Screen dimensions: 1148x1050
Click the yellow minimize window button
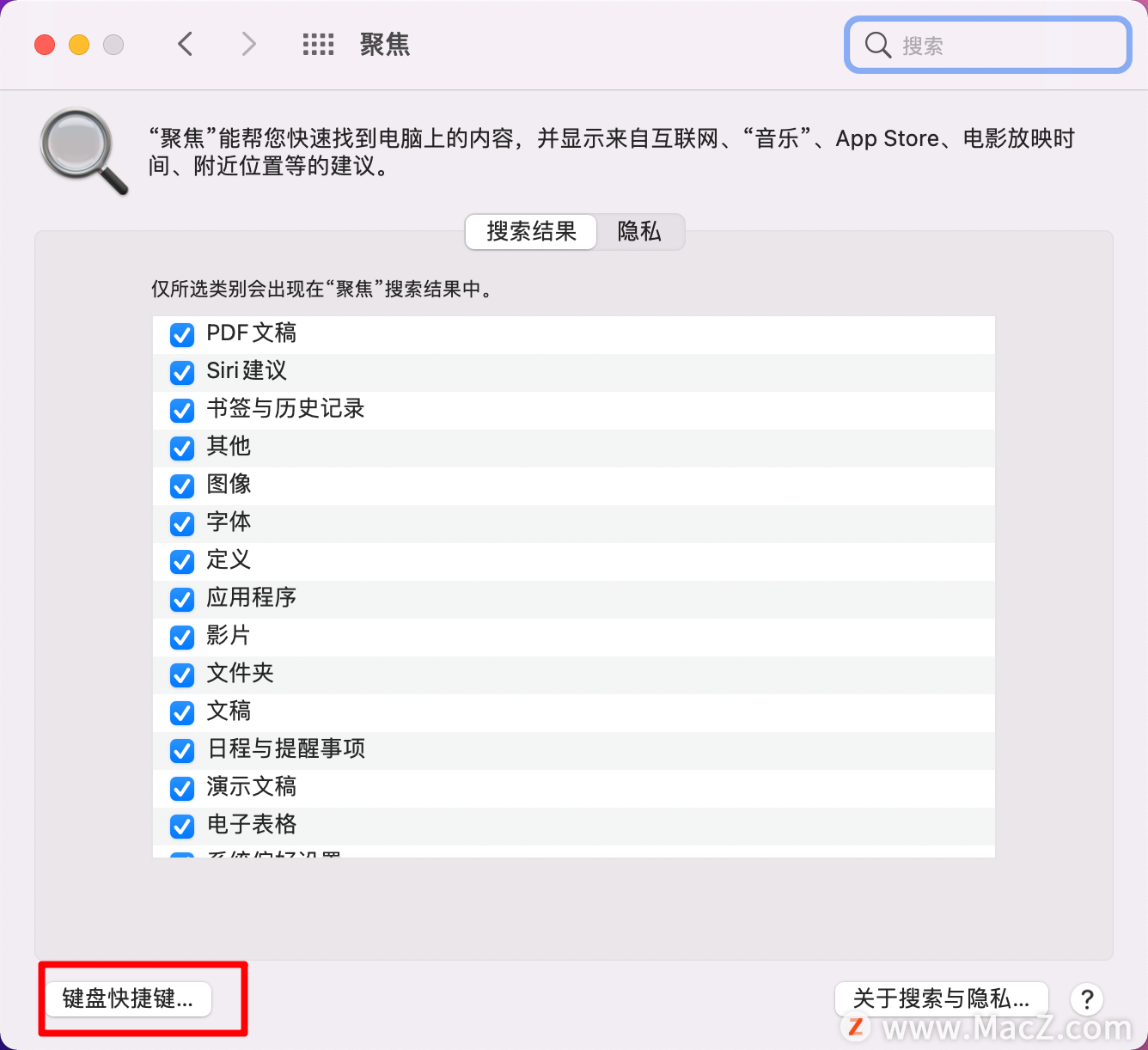click(x=79, y=45)
